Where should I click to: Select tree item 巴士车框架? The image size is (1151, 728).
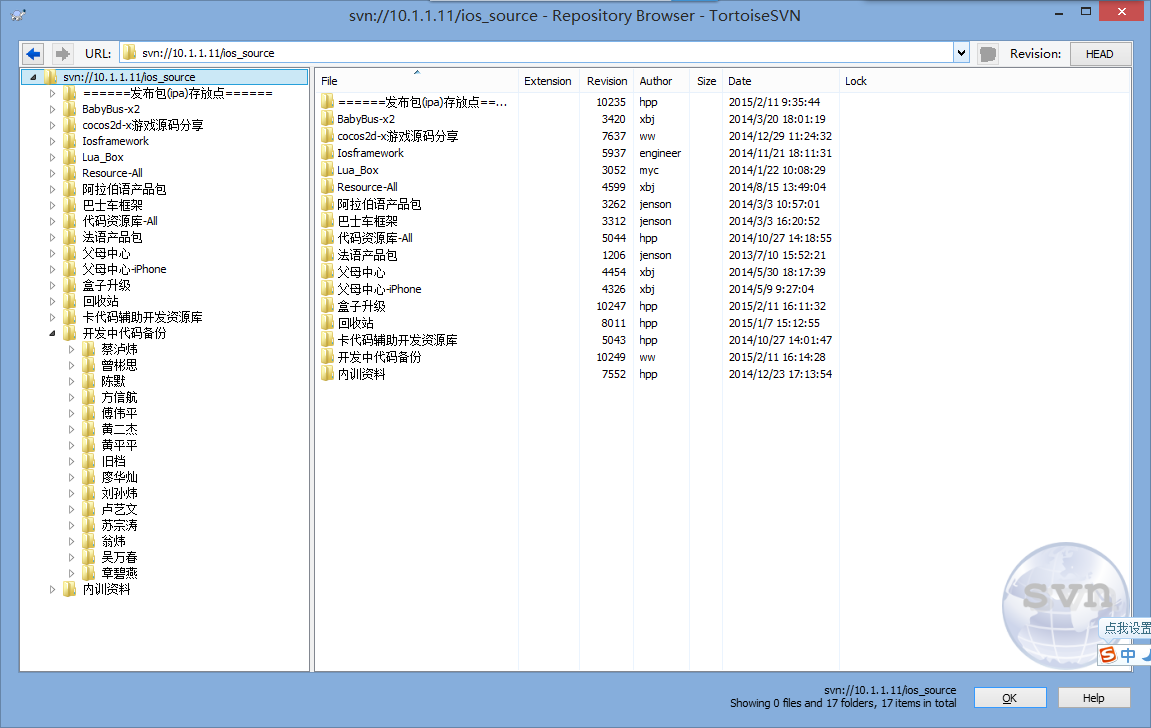pos(112,205)
